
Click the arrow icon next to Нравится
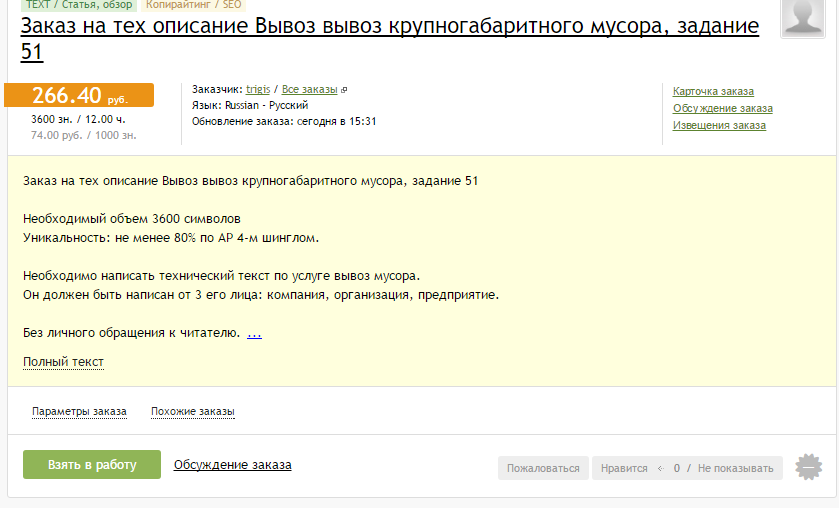(661, 468)
